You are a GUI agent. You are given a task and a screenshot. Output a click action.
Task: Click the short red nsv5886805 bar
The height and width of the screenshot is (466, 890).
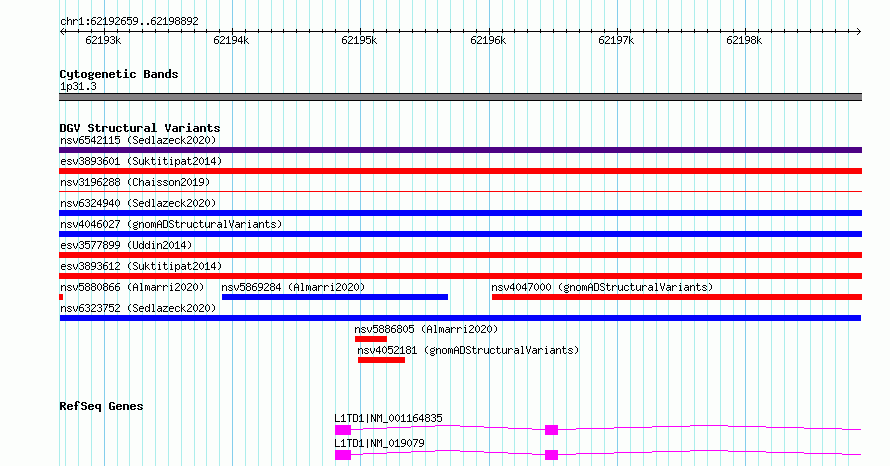coord(371,339)
